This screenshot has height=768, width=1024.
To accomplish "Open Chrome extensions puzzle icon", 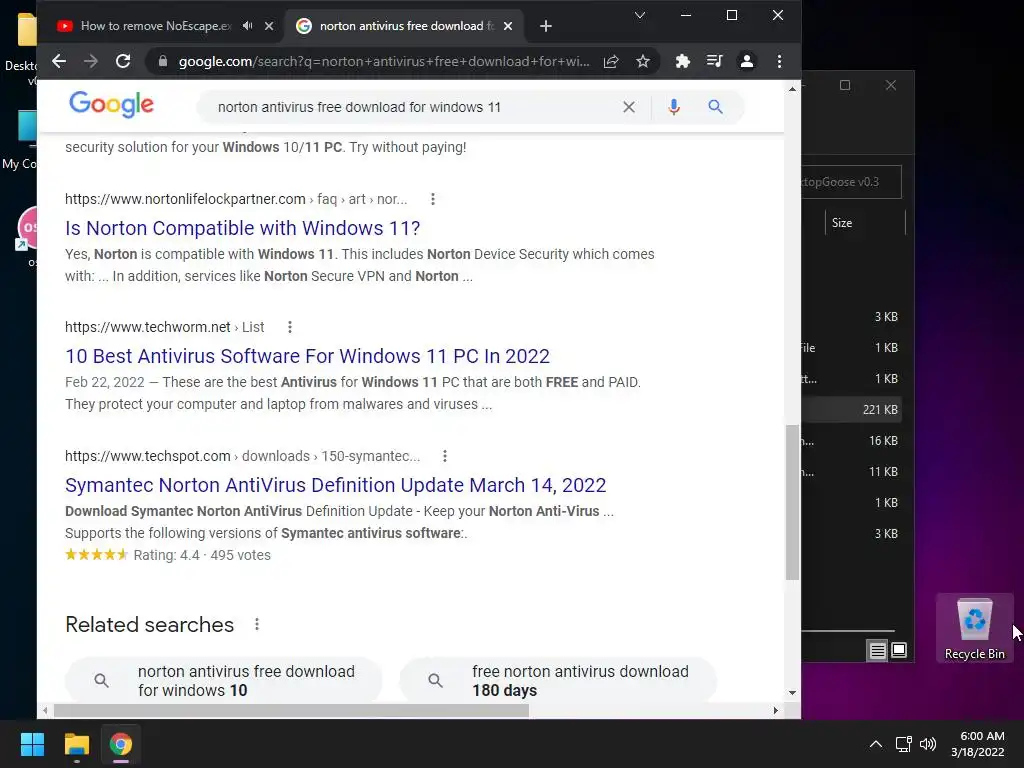I will (x=682, y=61).
